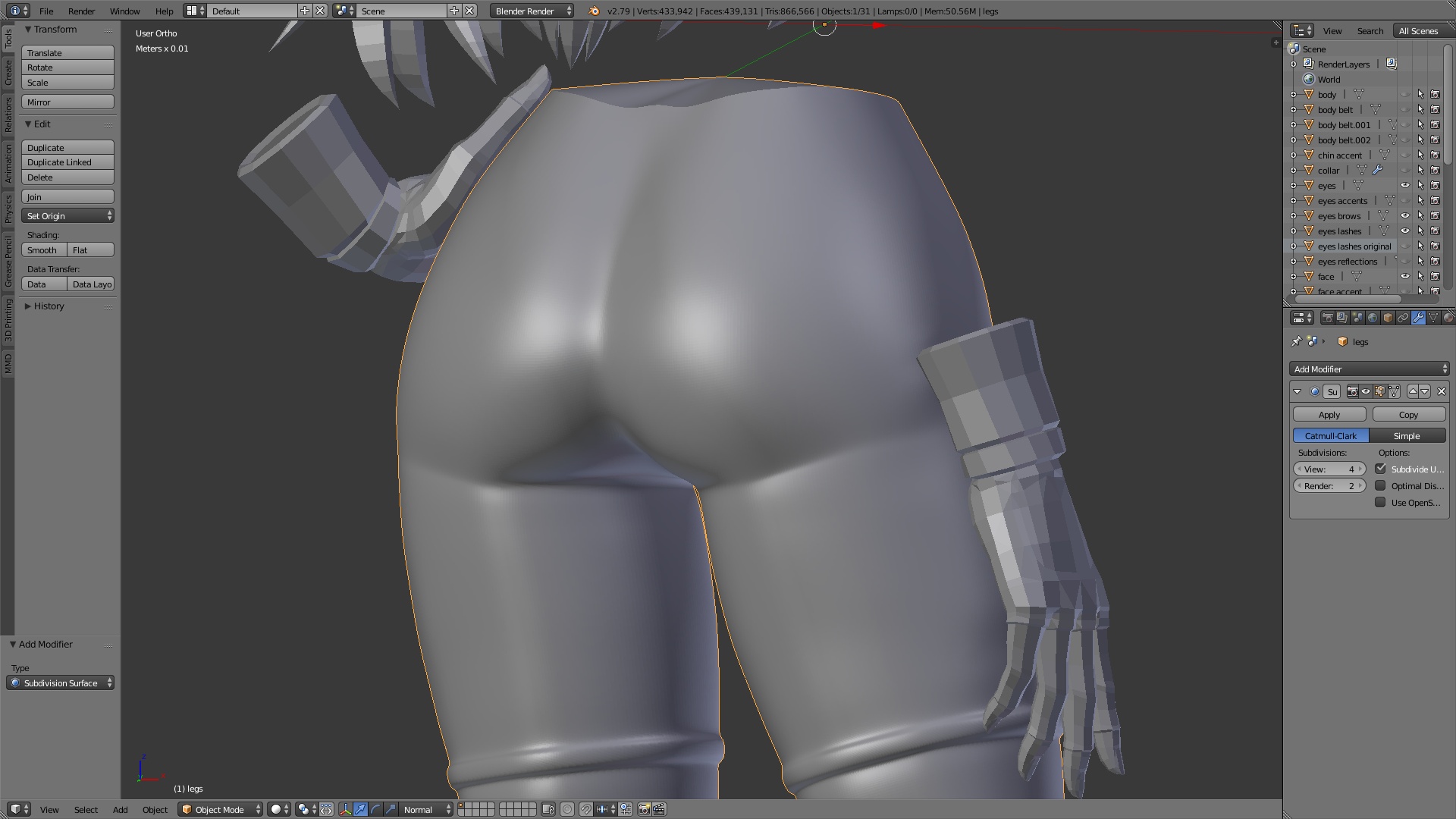Image resolution: width=1456 pixels, height=819 pixels.
Task: Open the Modifiers wrench properties tab
Action: pyautogui.click(x=1418, y=318)
